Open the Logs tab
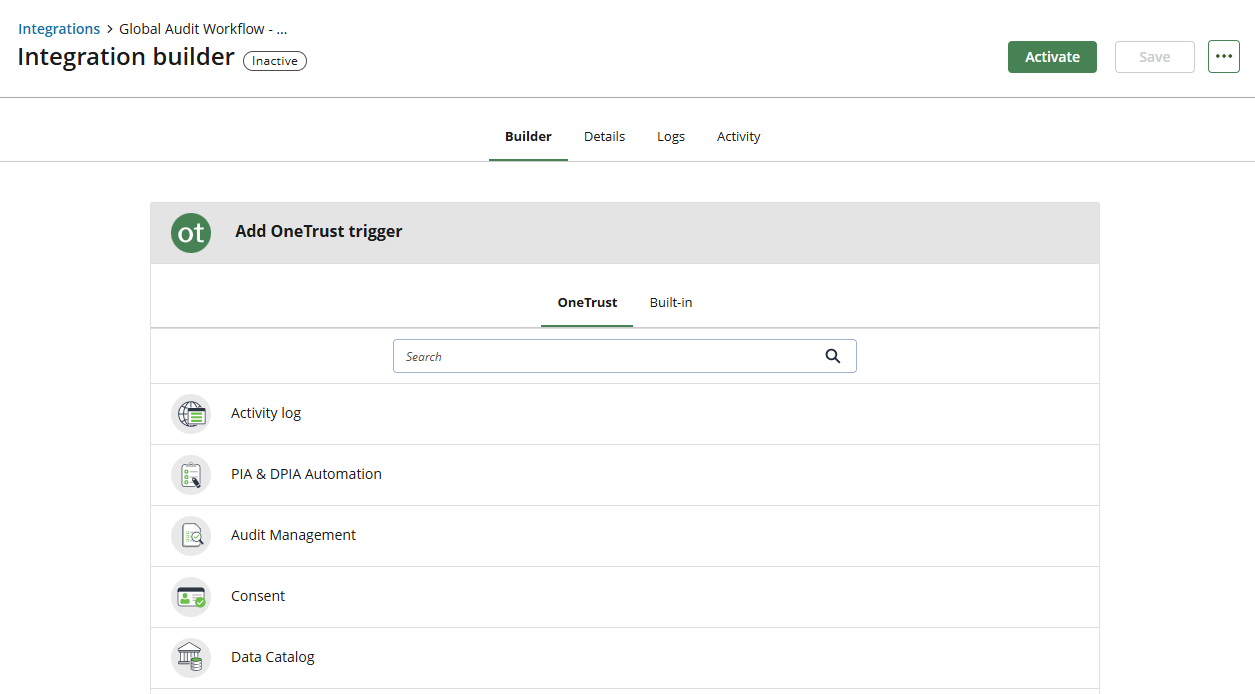The image size is (1255, 694). [x=670, y=136]
